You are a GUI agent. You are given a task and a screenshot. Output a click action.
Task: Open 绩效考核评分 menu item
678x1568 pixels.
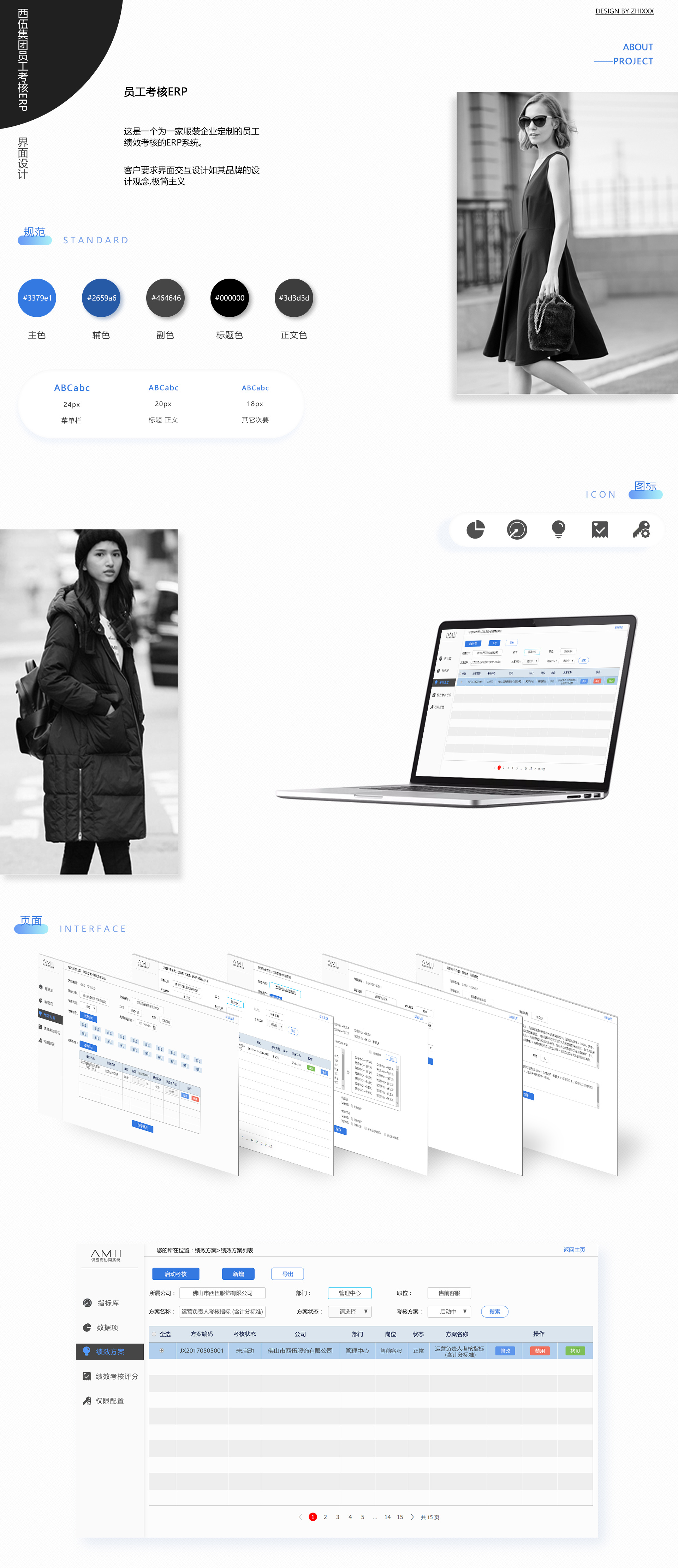point(116,1376)
